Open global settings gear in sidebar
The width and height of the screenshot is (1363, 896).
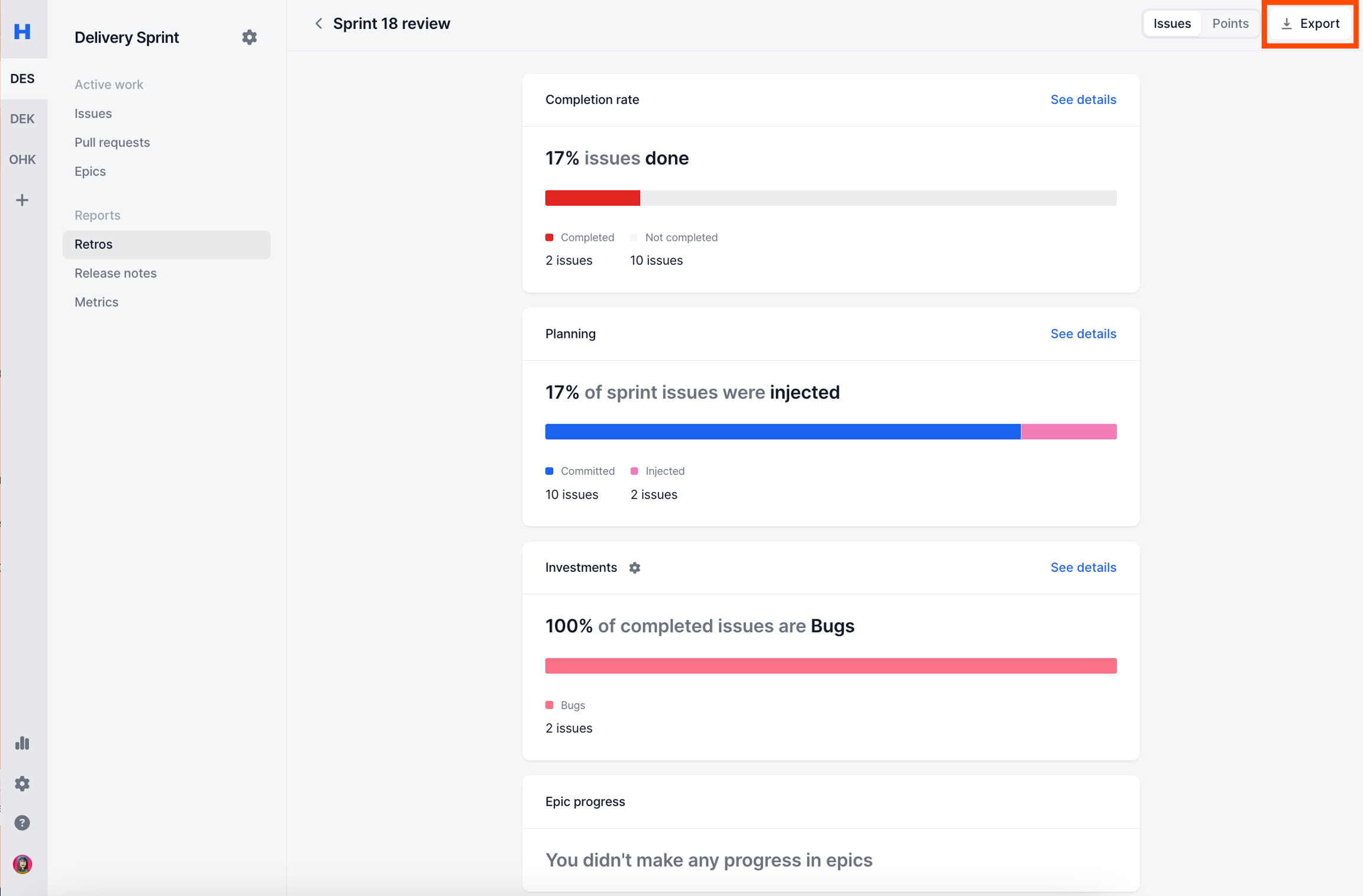[x=22, y=783]
